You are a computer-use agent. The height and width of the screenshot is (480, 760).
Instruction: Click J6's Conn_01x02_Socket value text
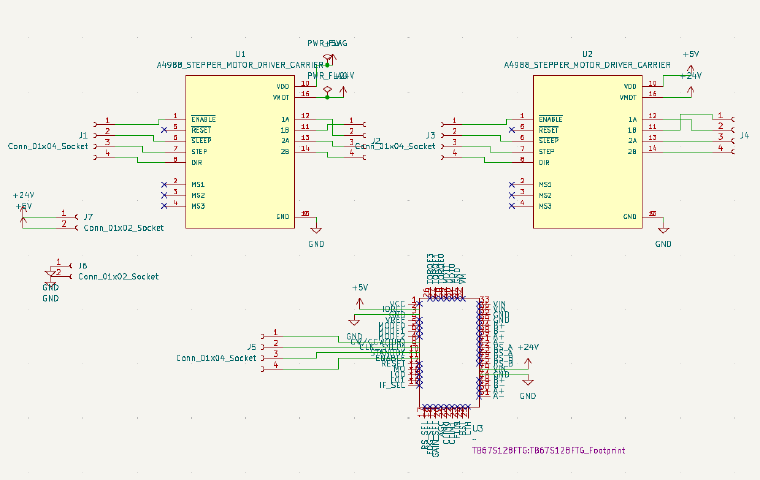(118, 276)
